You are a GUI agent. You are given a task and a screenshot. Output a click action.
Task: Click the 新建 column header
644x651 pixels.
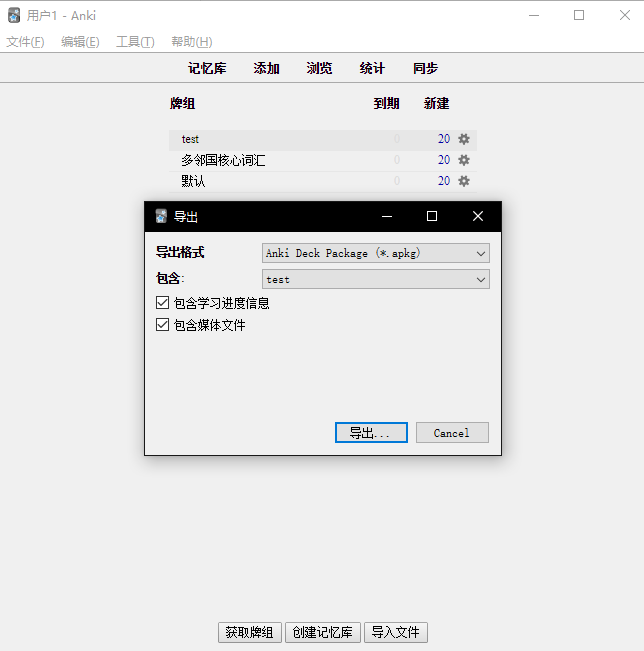(x=436, y=103)
